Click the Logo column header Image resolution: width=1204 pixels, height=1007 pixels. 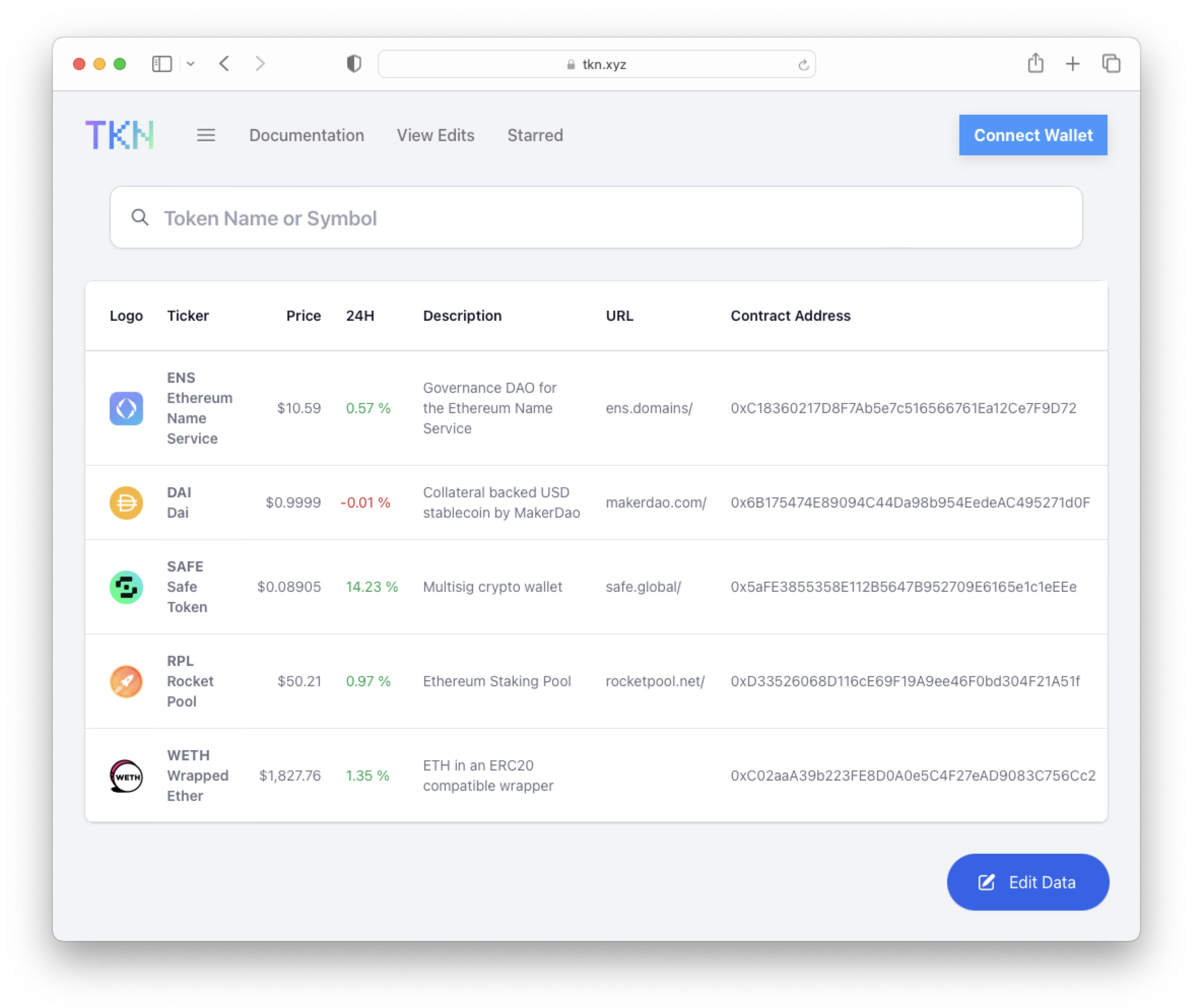(126, 316)
